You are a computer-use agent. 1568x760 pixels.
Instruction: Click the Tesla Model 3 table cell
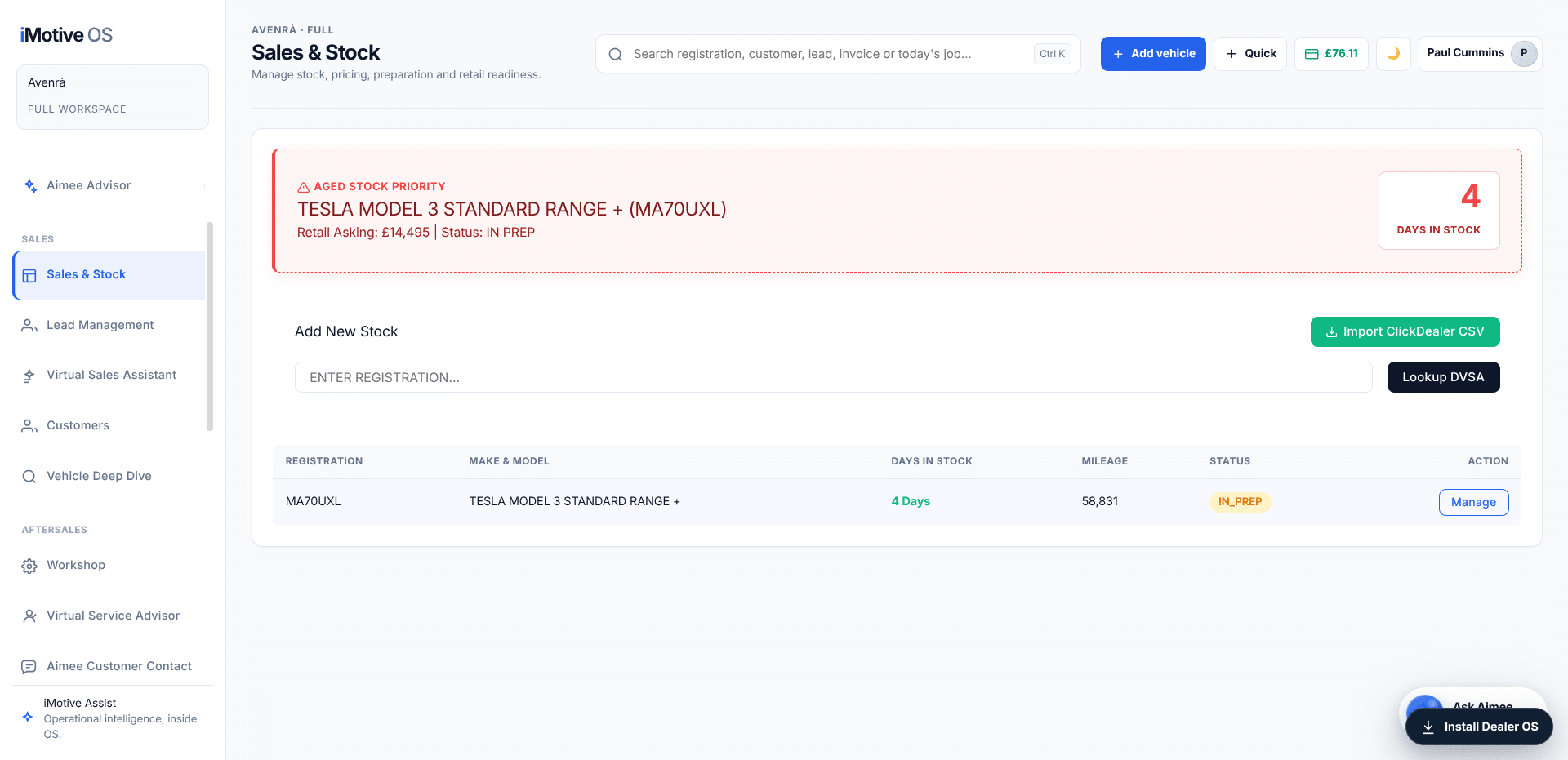574,501
